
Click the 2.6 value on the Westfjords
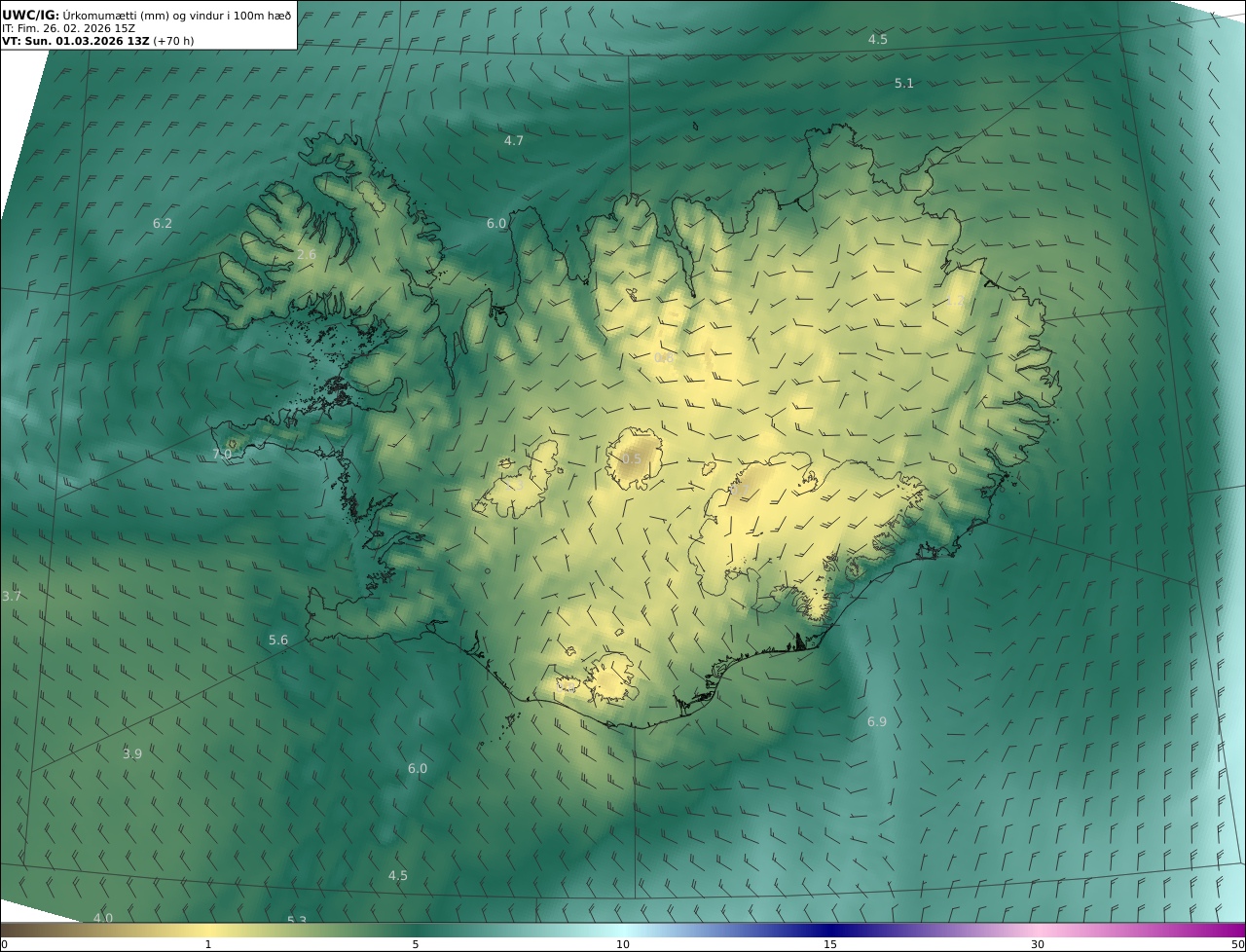(307, 255)
